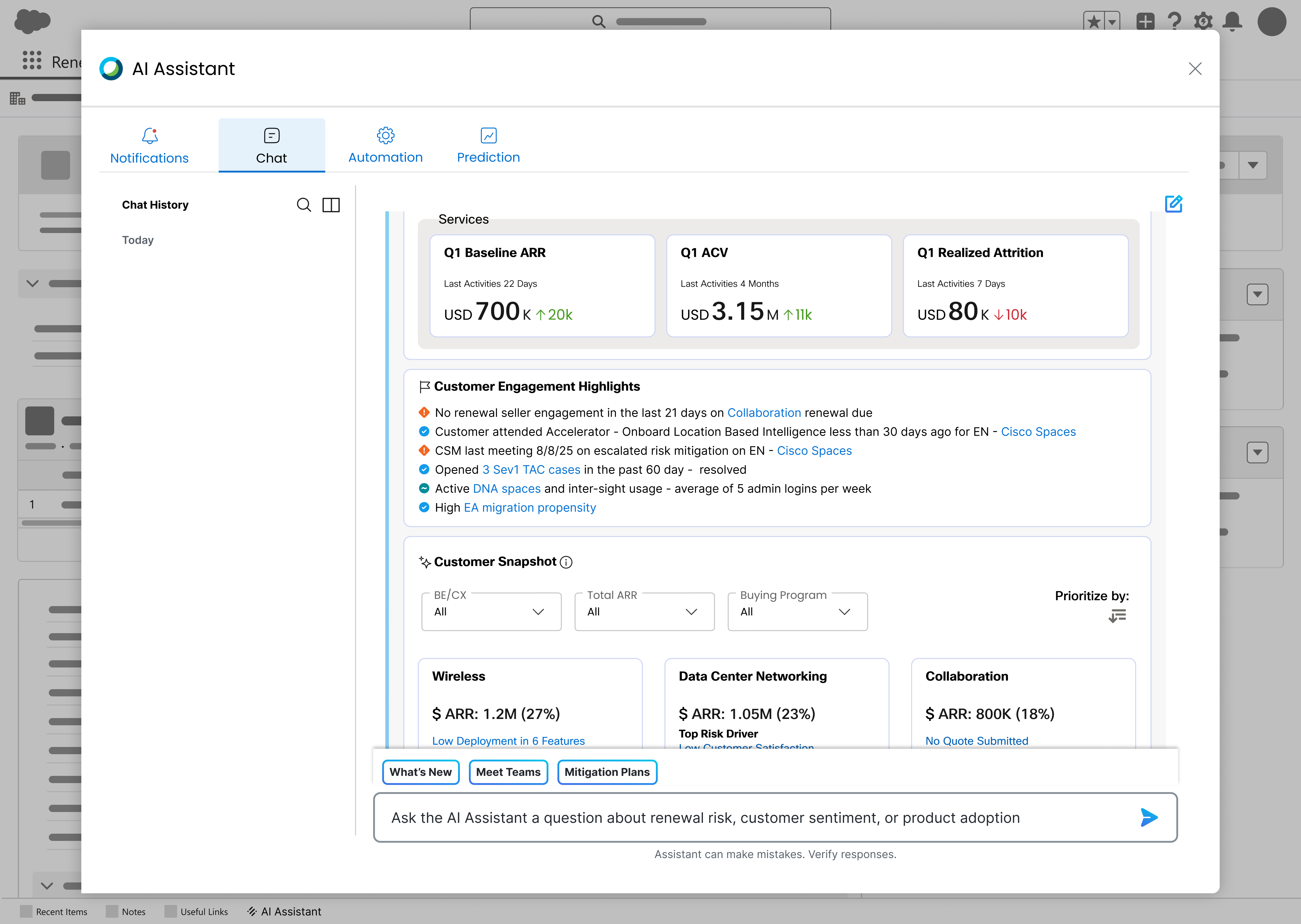Click the user profile avatar
The width and height of the screenshot is (1301, 924).
point(1272,22)
